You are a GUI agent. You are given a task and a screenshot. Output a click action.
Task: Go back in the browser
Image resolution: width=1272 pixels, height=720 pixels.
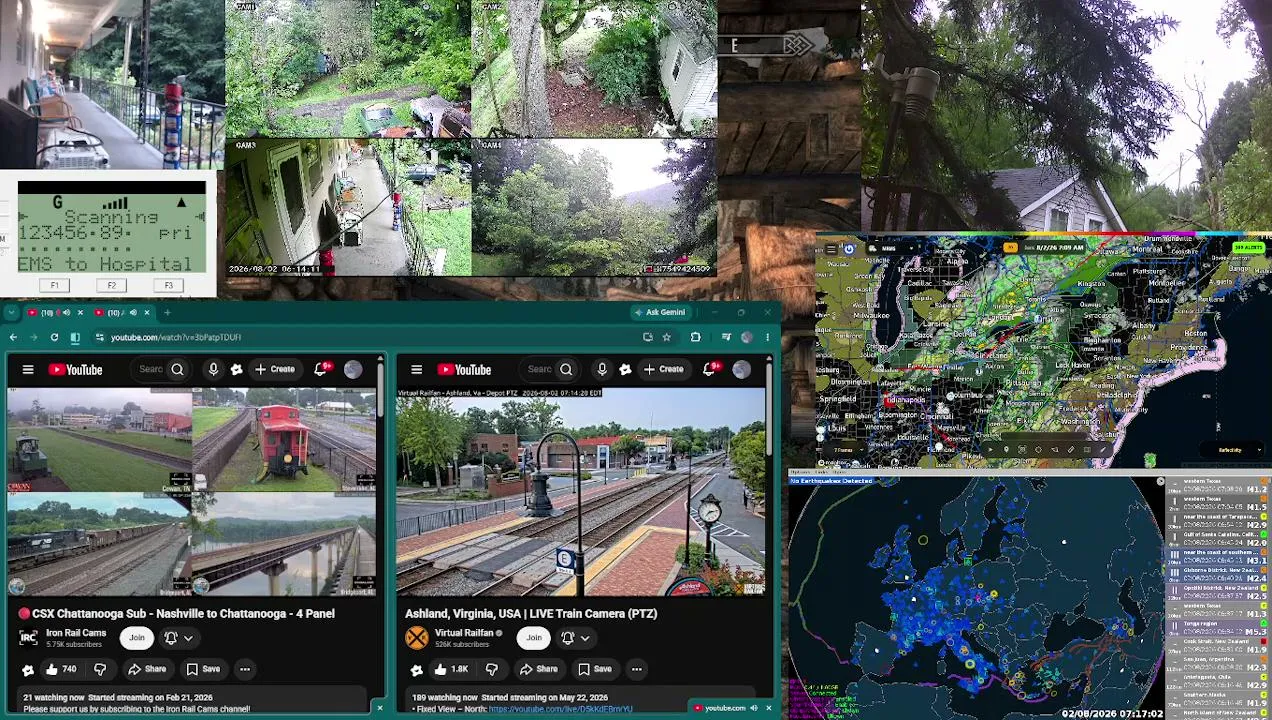click(13, 337)
